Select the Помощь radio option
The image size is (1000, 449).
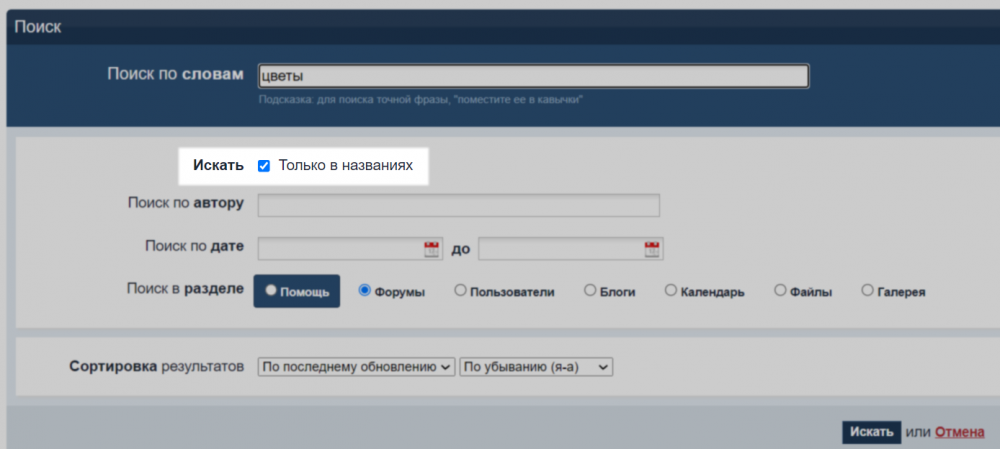tap(271, 290)
